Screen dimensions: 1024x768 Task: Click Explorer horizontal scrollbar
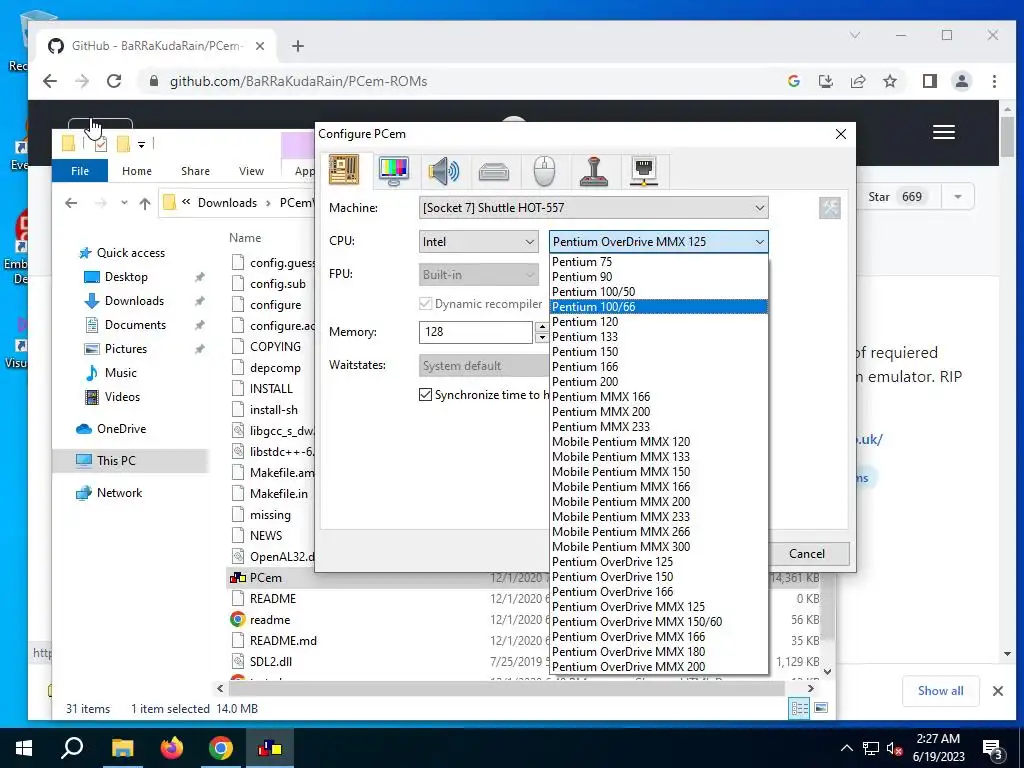pyautogui.click(x=506, y=688)
